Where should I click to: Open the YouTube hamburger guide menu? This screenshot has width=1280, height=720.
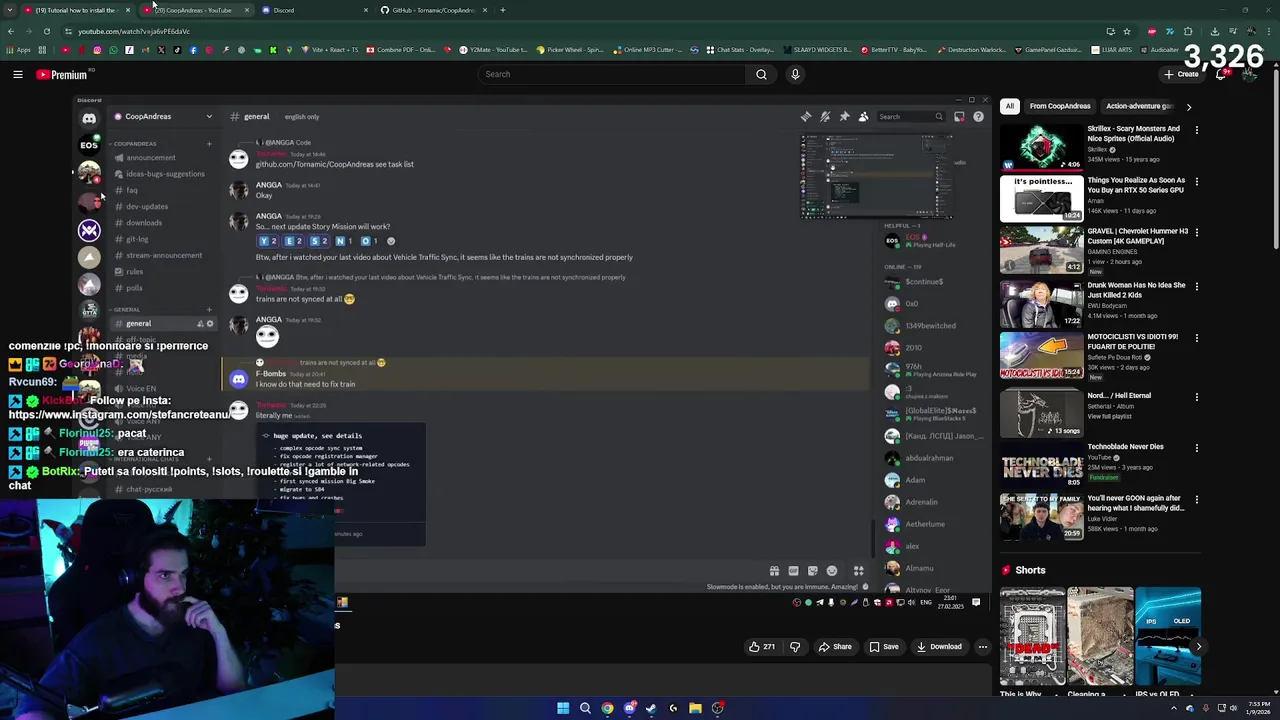[18, 74]
